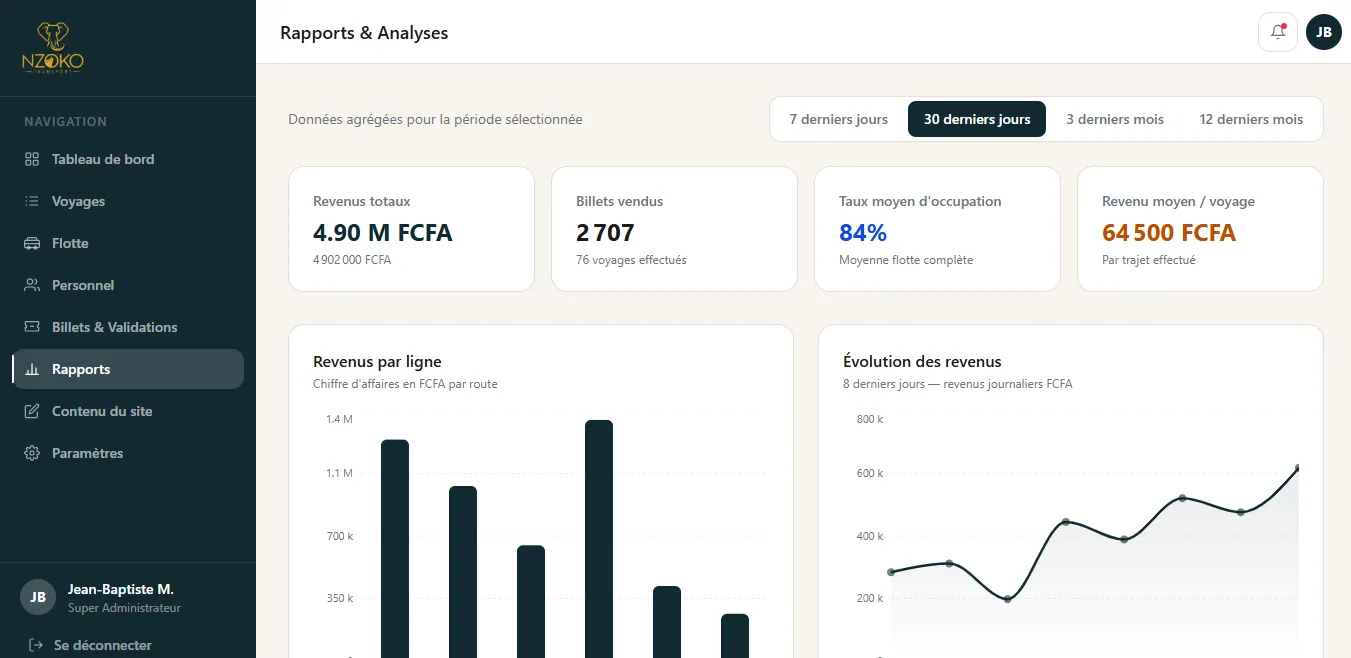Click the 84% occupation rate value
This screenshot has width=1351, height=658.
point(863,233)
